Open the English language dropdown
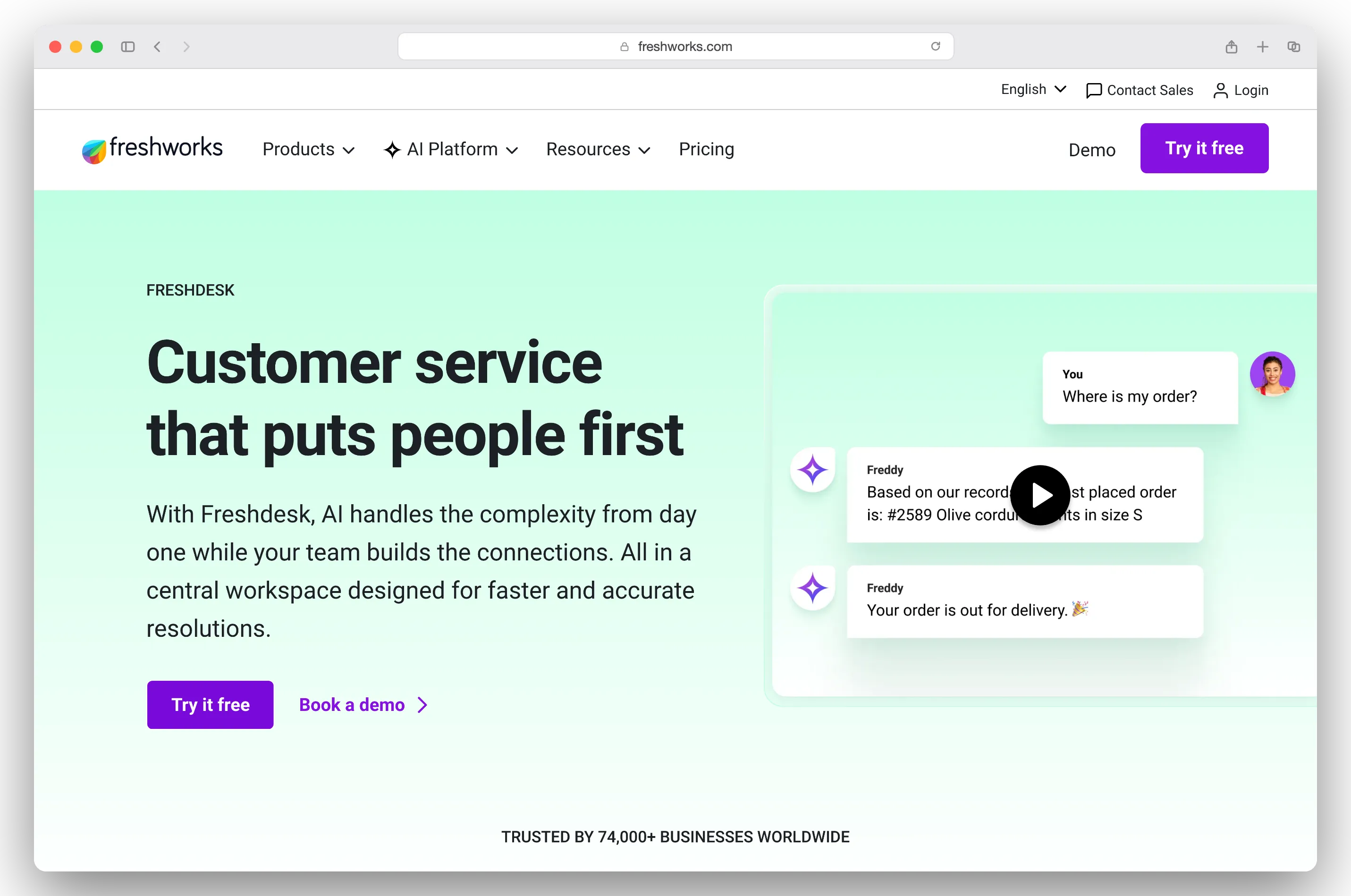This screenshot has height=896, width=1351. (1033, 90)
